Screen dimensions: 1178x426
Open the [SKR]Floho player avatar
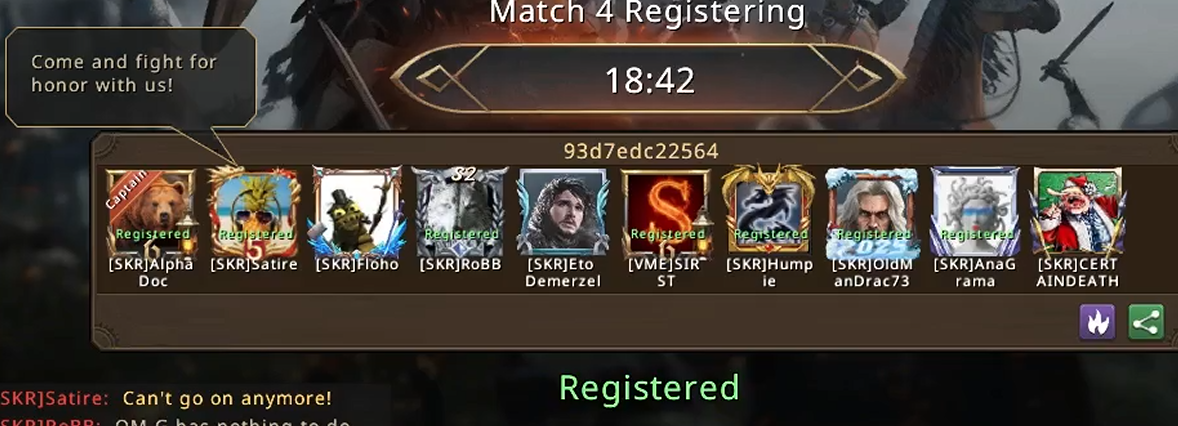point(357,212)
